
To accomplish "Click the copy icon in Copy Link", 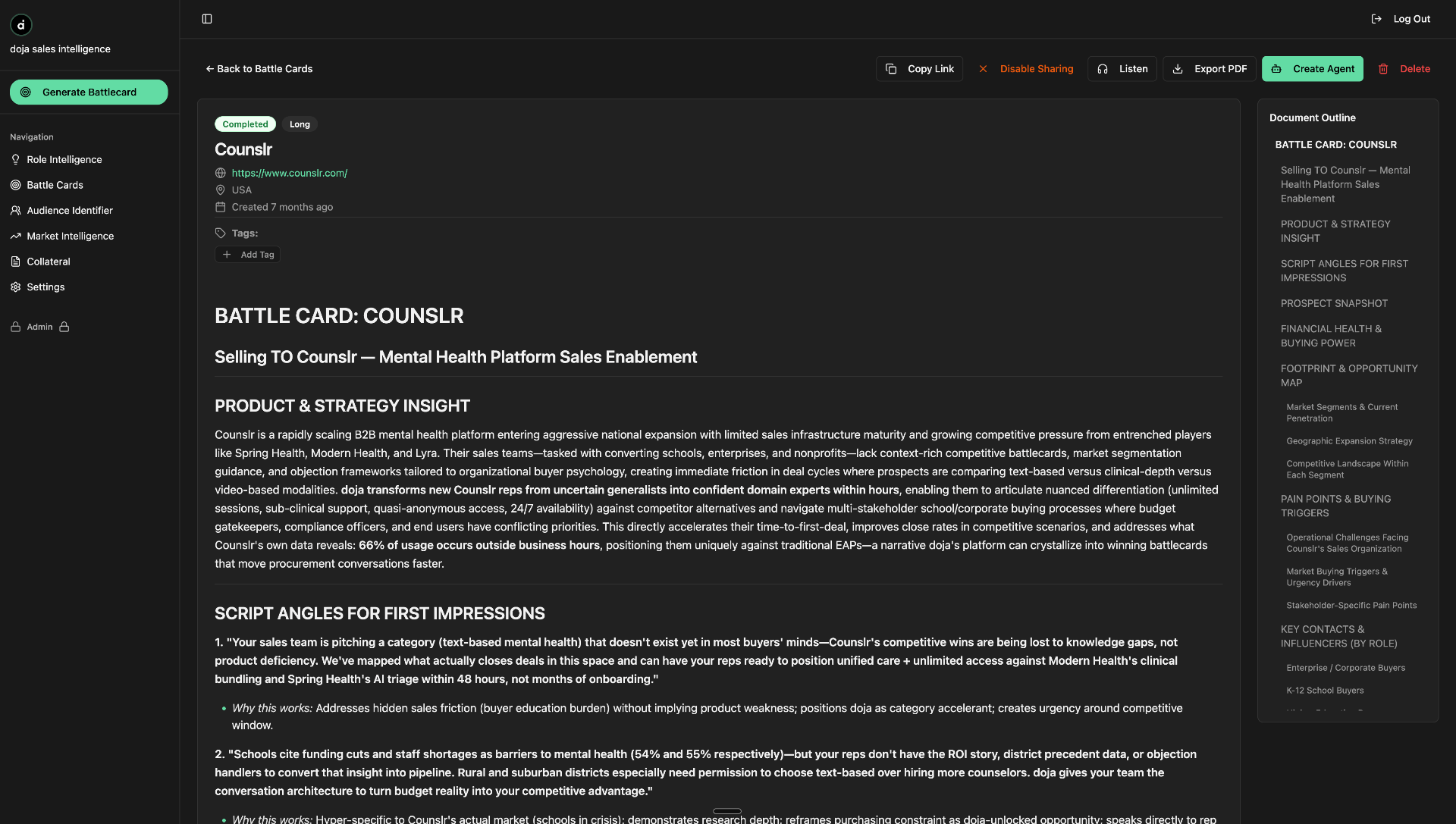I will click(x=891, y=69).
